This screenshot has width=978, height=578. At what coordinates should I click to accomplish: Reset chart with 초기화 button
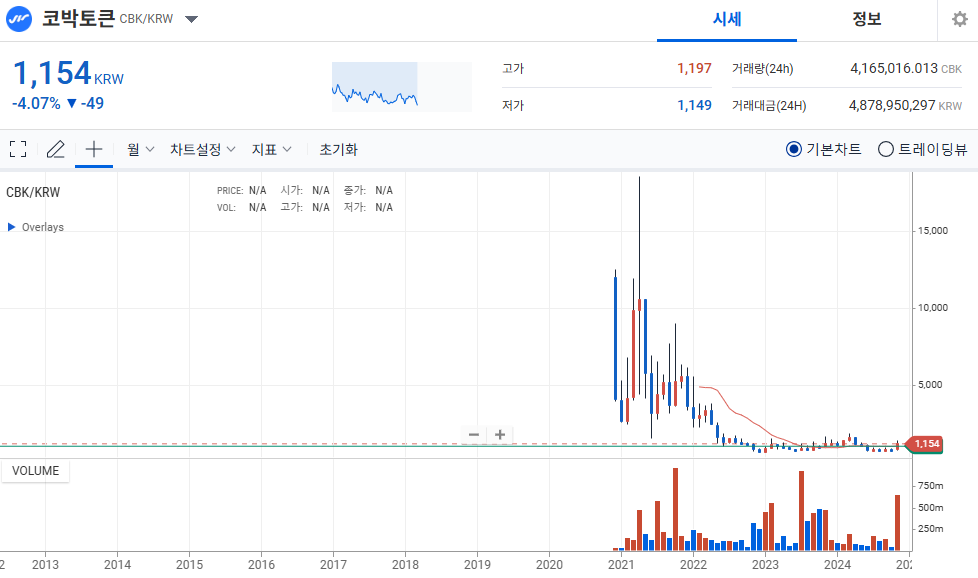[339, 149]
